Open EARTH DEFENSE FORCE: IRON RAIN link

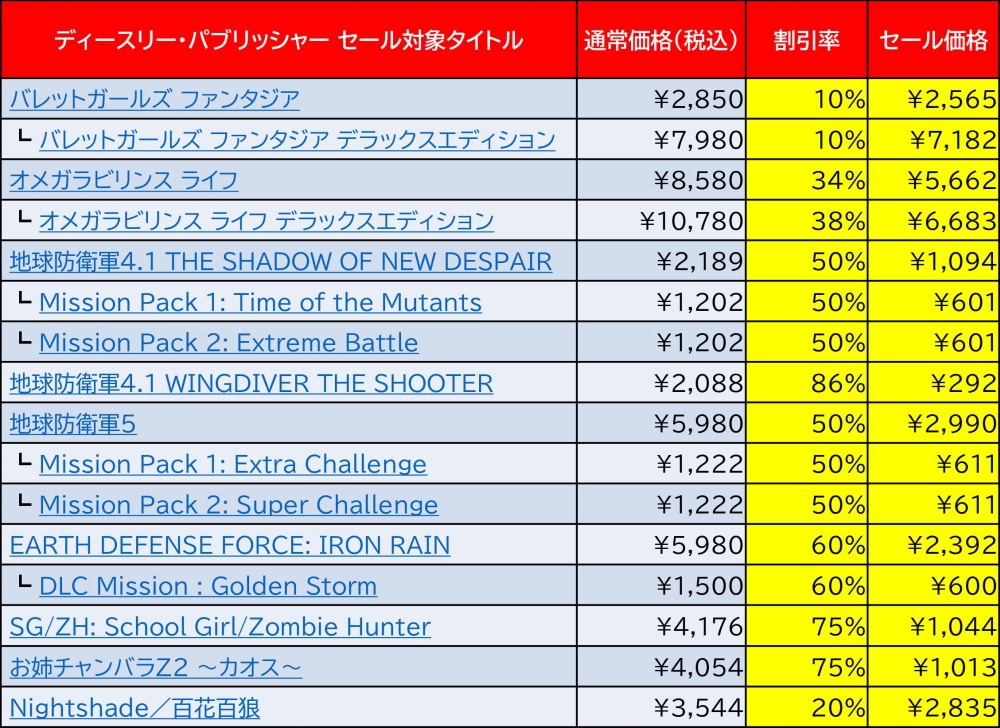coord(230,545)
